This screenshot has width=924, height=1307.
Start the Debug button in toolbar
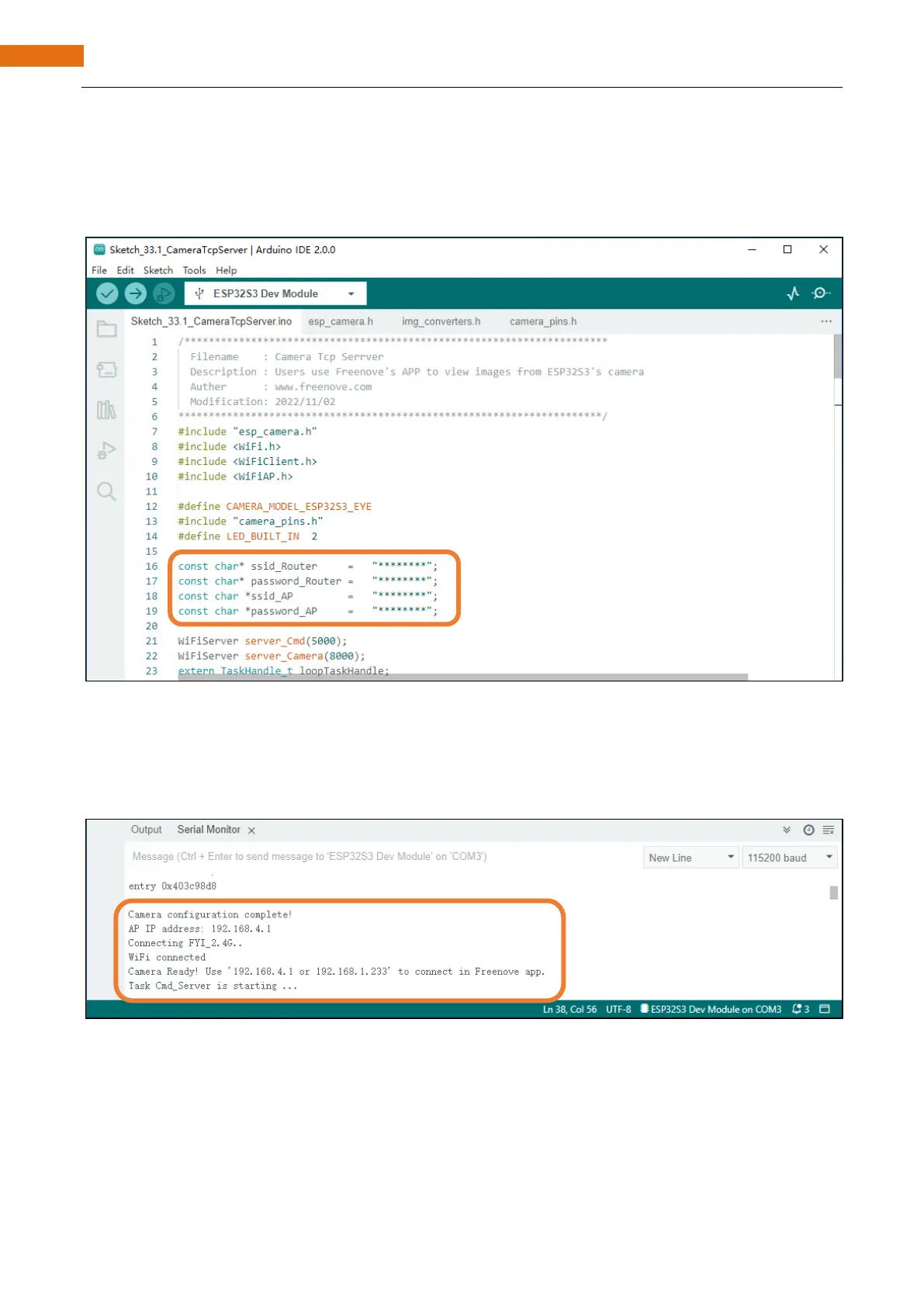point(164,293)
